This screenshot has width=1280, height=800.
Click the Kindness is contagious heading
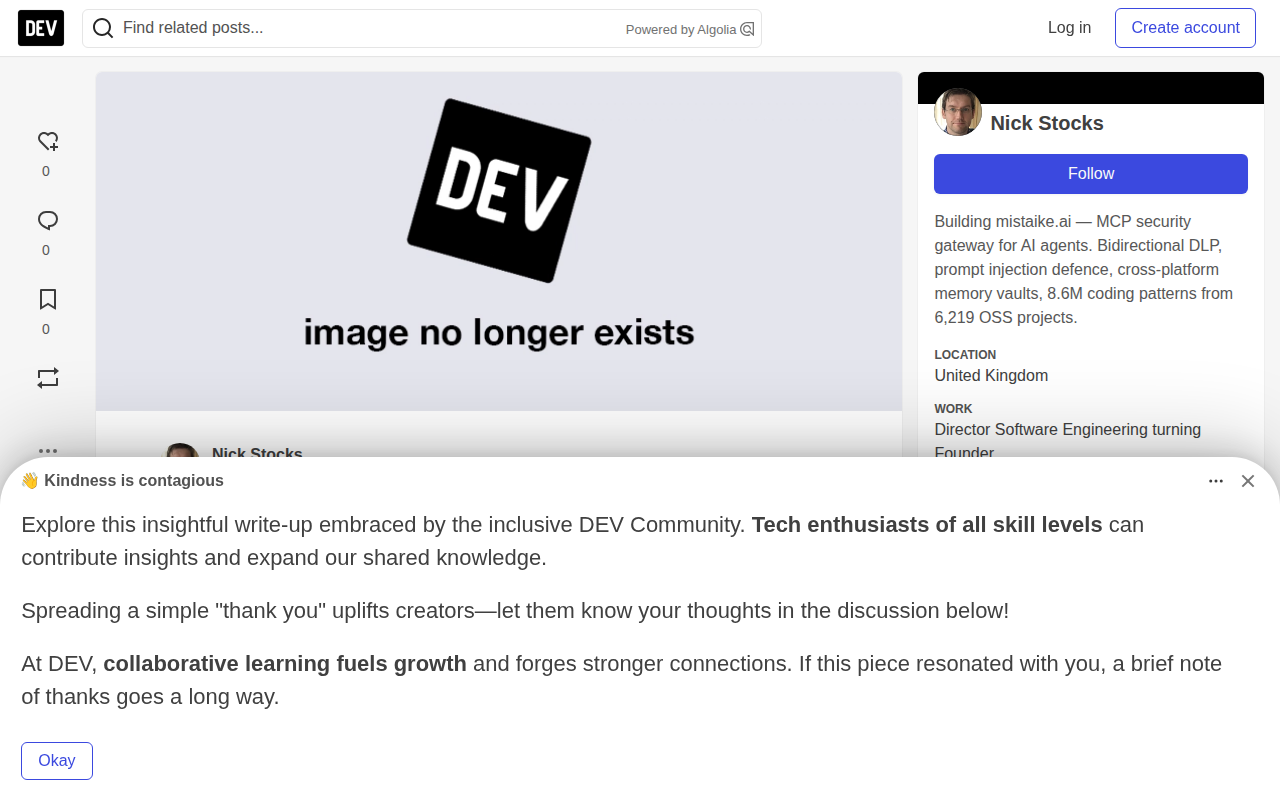coord(122,481)
